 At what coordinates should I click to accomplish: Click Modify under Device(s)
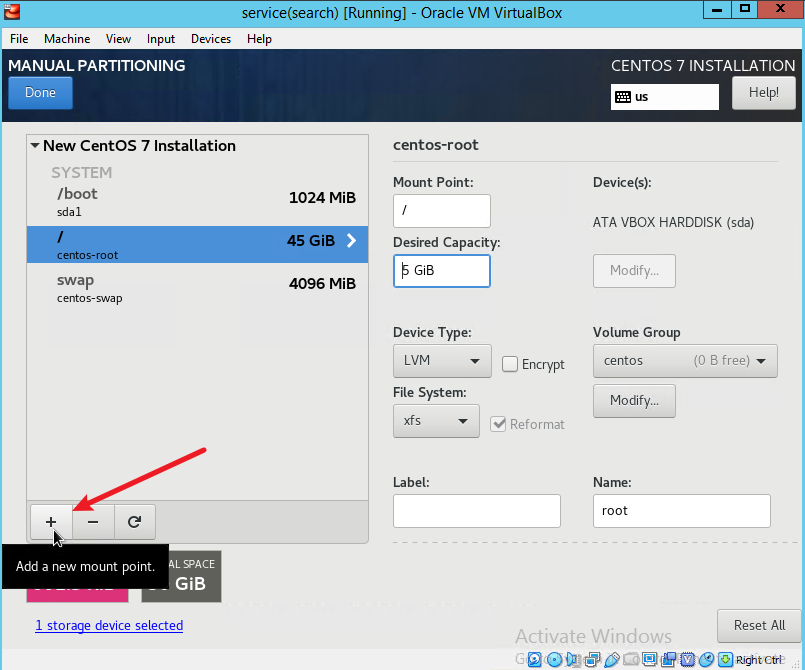(634, 271)
